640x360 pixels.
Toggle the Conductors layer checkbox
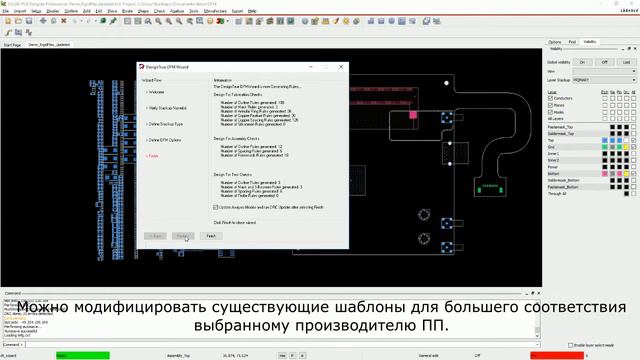[550, 98]
